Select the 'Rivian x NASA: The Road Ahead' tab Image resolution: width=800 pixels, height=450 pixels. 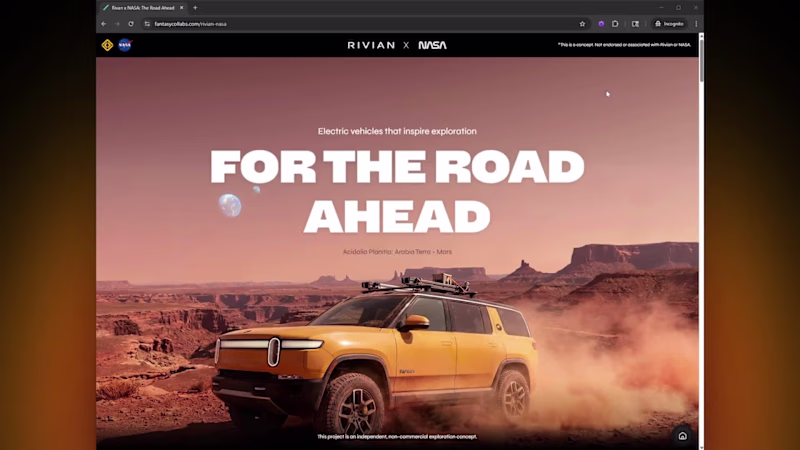(143, 8)
